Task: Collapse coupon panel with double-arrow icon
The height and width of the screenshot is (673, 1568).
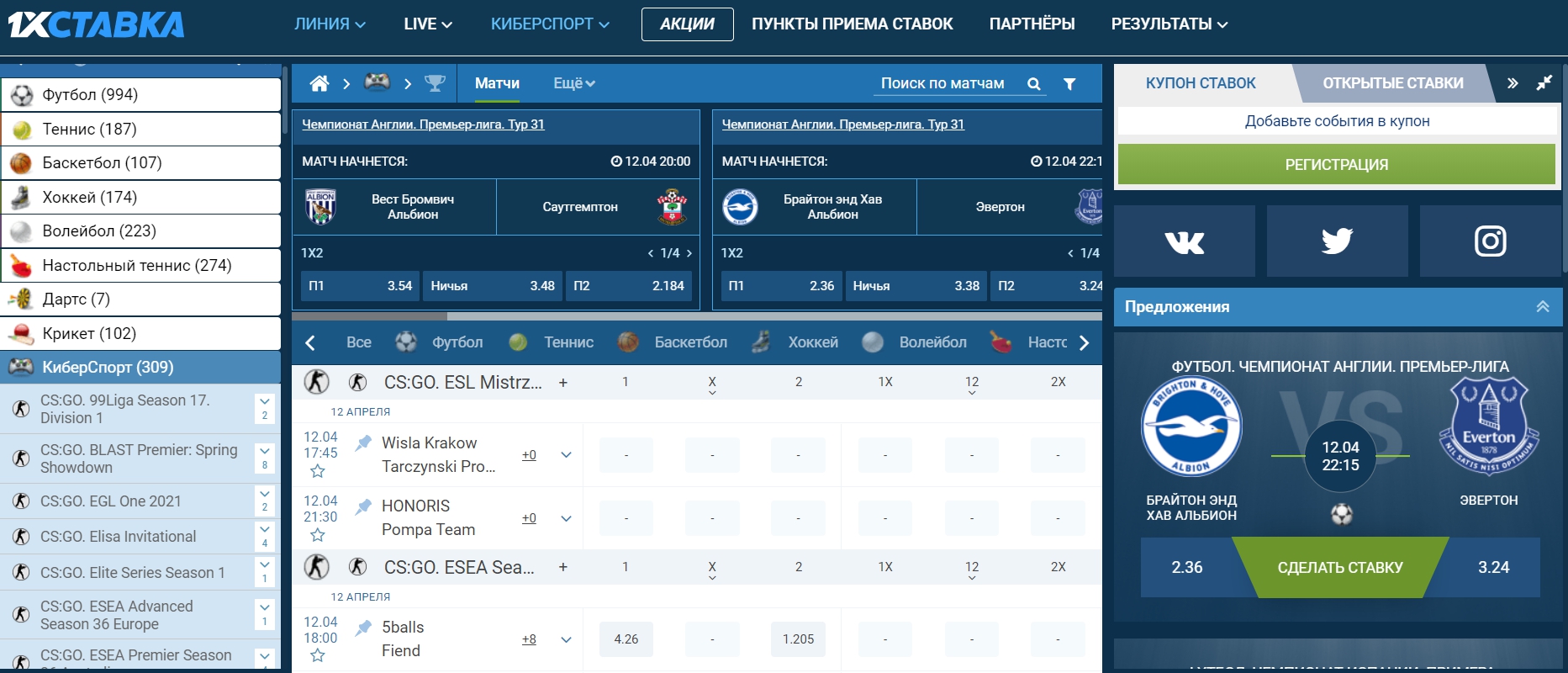Action: coord(1513,83)
